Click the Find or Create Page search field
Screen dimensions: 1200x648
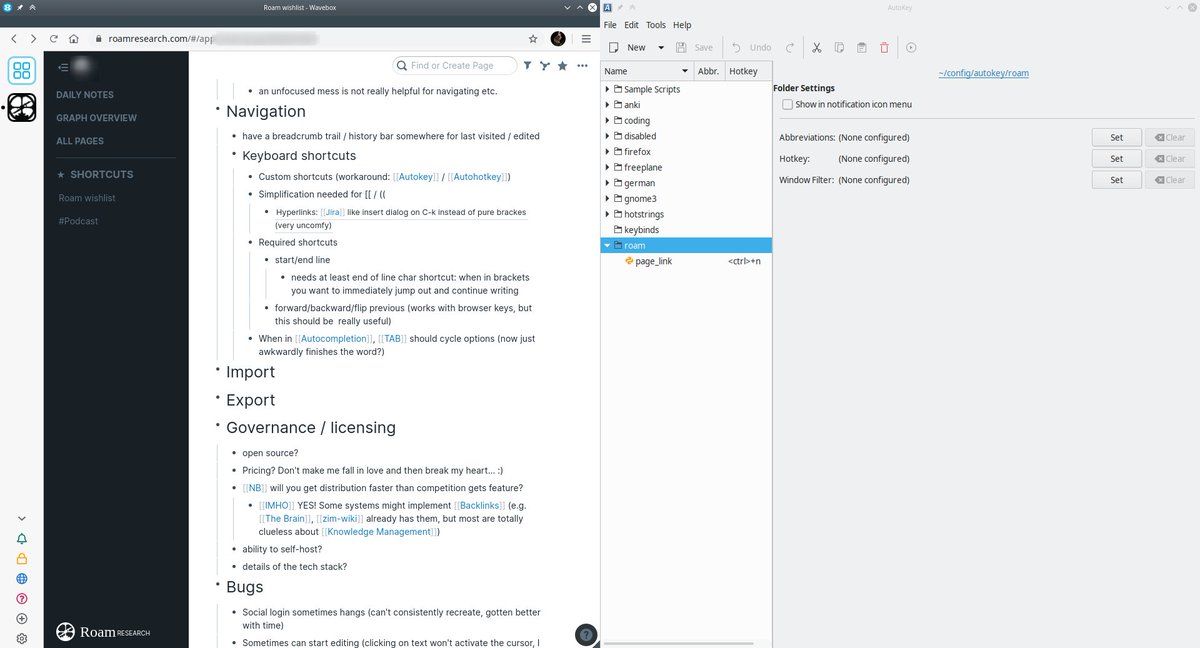455,65
